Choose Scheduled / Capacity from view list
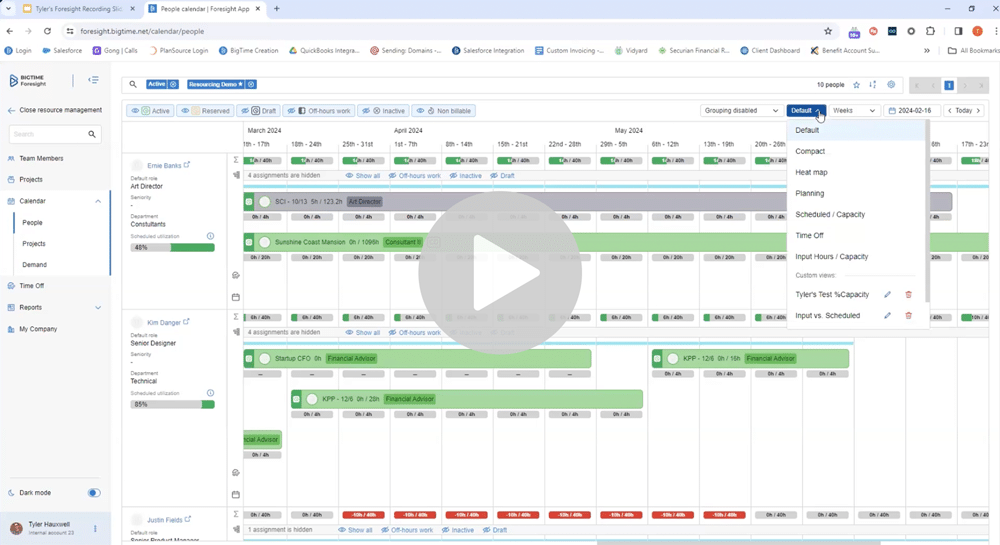1000x545 pixels. [x=830, y=214]
